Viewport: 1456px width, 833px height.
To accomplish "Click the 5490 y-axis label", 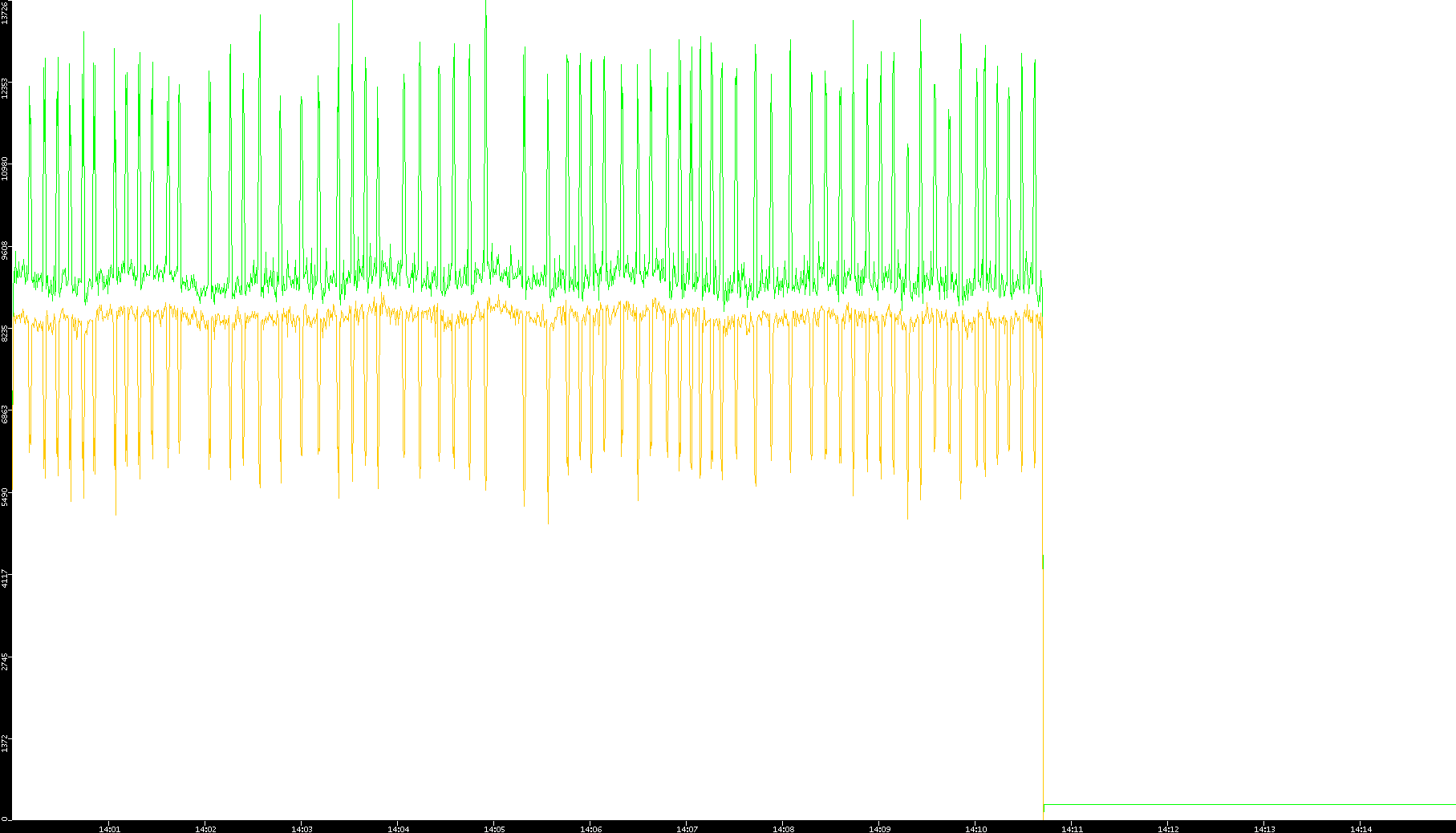I will click(x=5, y=497).
